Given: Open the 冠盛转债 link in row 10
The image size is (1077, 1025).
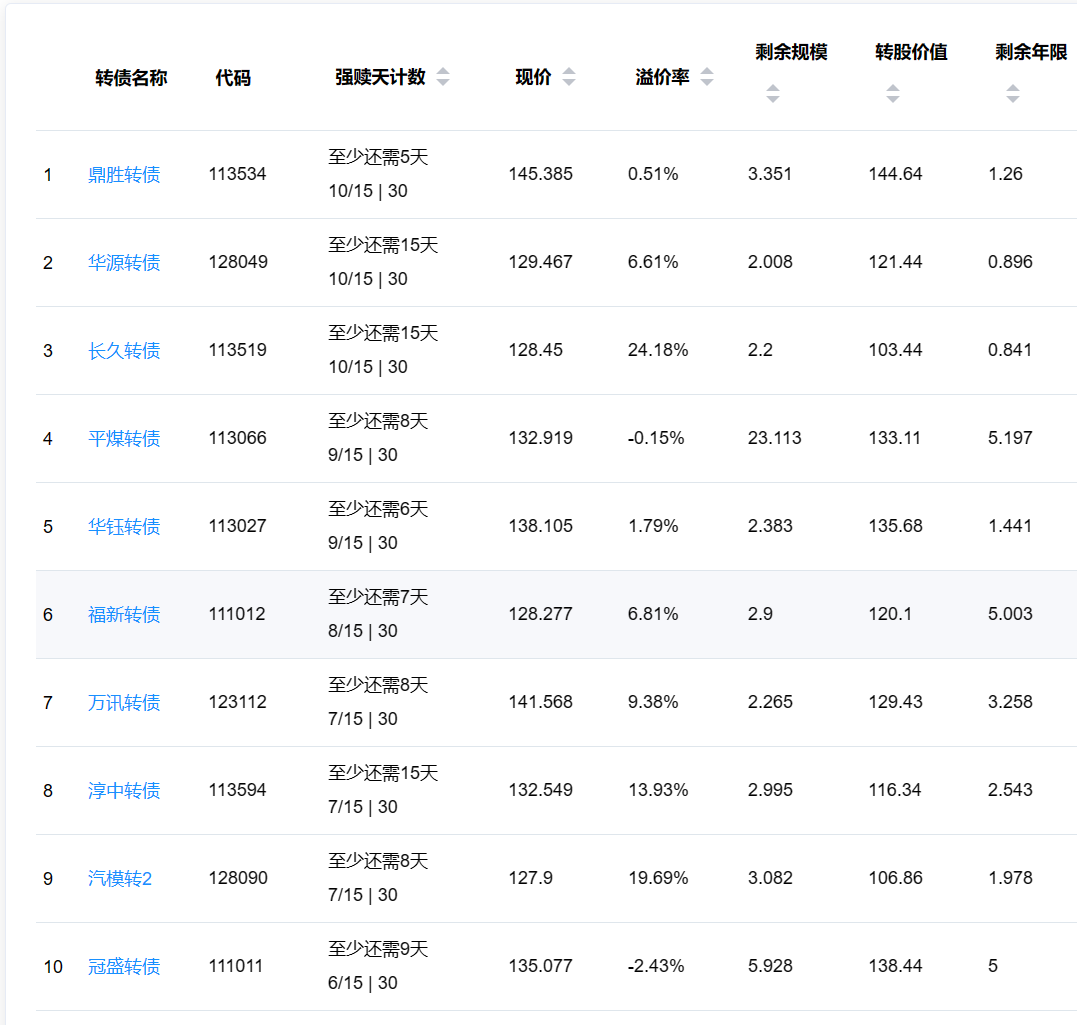Looking at the screenshot, I should point(124,967).
